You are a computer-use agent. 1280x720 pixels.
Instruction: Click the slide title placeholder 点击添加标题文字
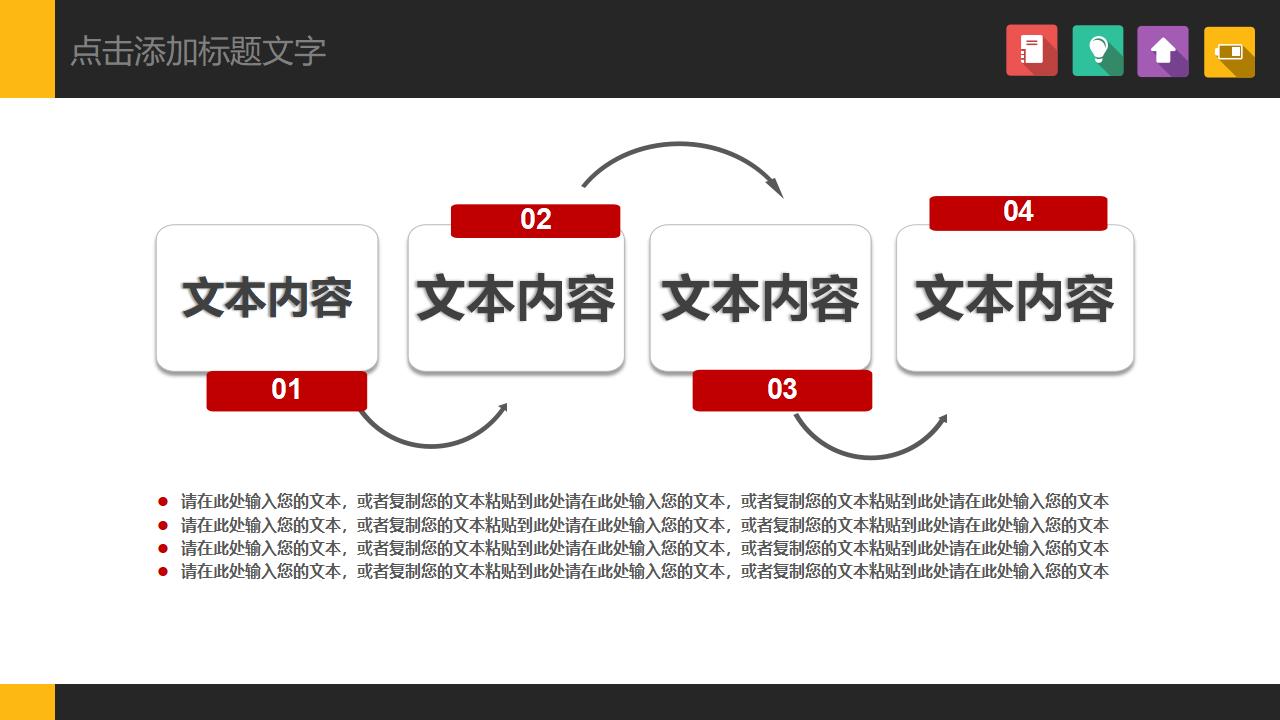click(x=198, y=51)
